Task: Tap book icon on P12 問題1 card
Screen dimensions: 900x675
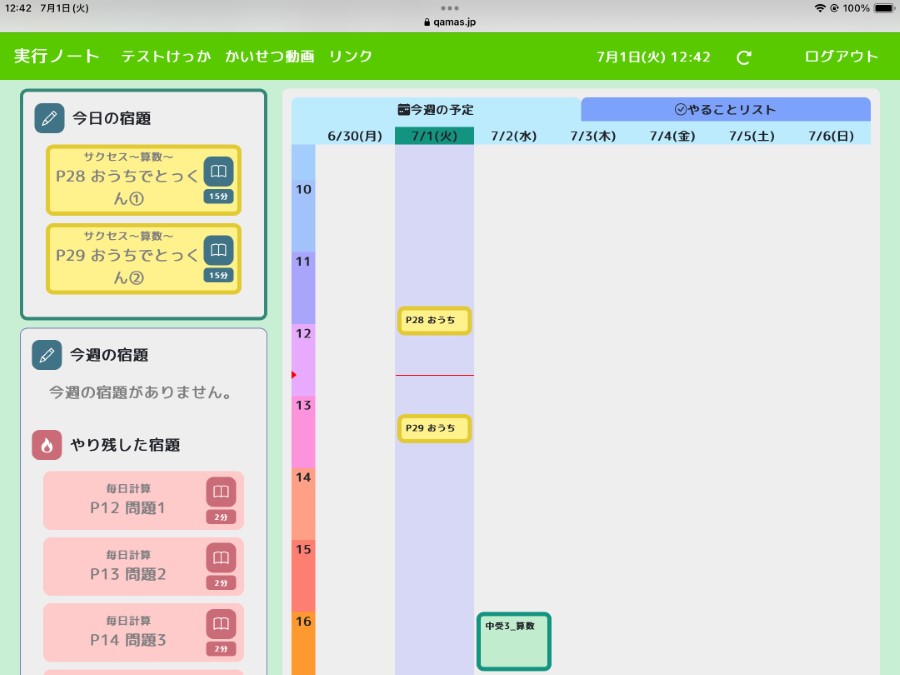Action: click(x=221, y=493)
